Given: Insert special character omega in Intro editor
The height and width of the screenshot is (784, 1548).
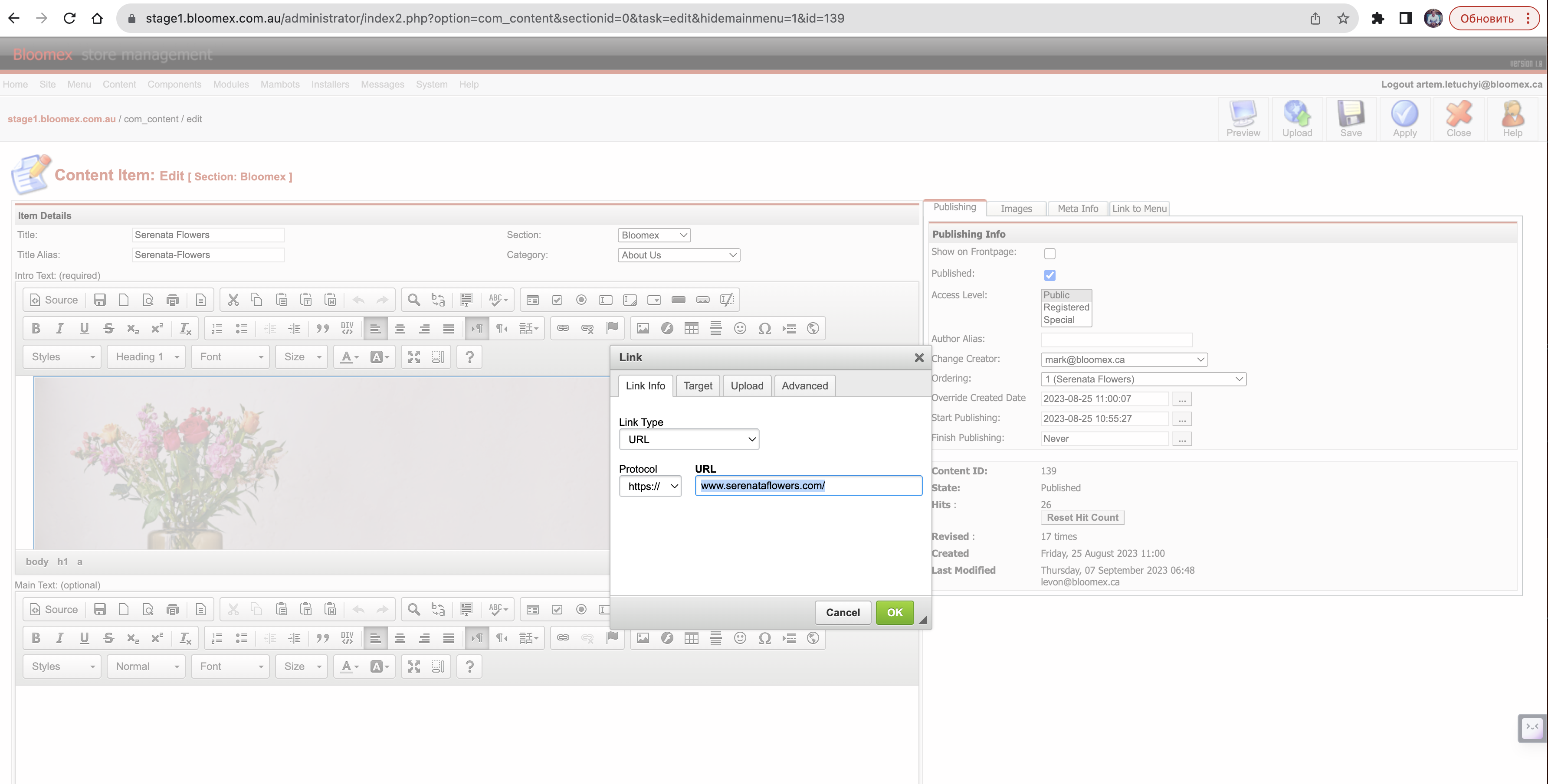Looking at the screenshot, I should (x=764, y=329).
